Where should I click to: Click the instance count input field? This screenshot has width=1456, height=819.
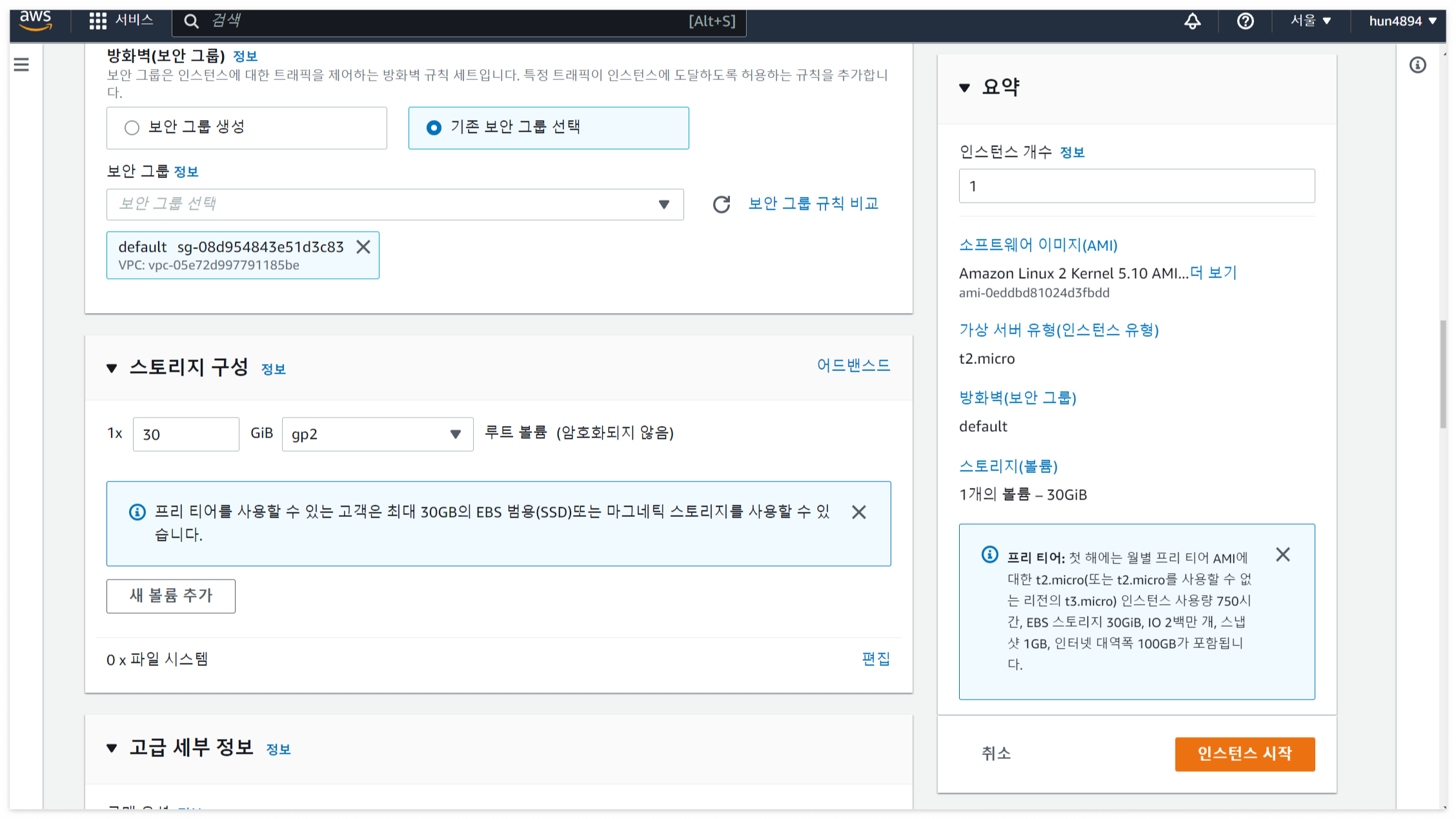(x=1136, y=187)
